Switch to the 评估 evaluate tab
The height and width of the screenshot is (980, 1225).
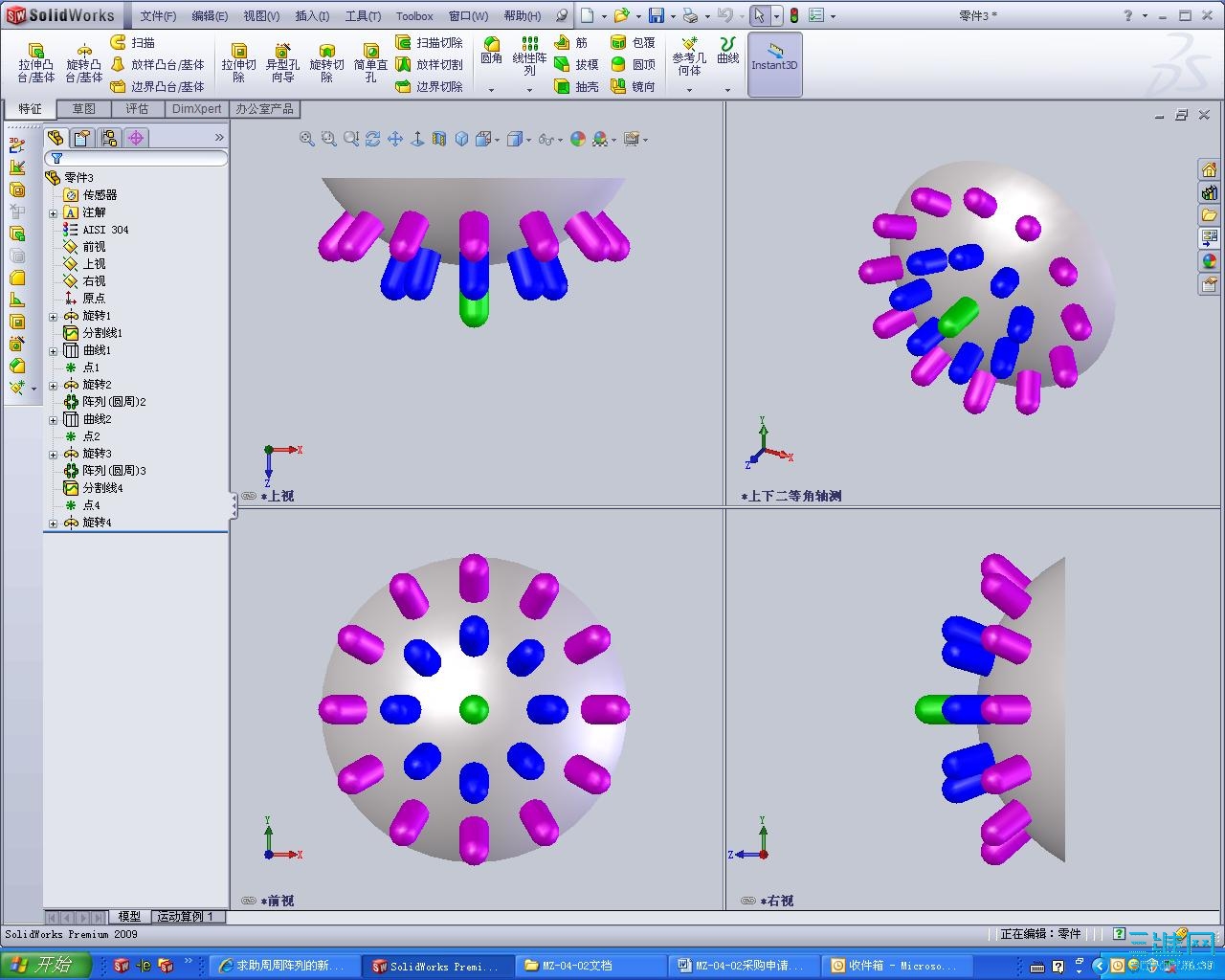[x=138, y=108]
